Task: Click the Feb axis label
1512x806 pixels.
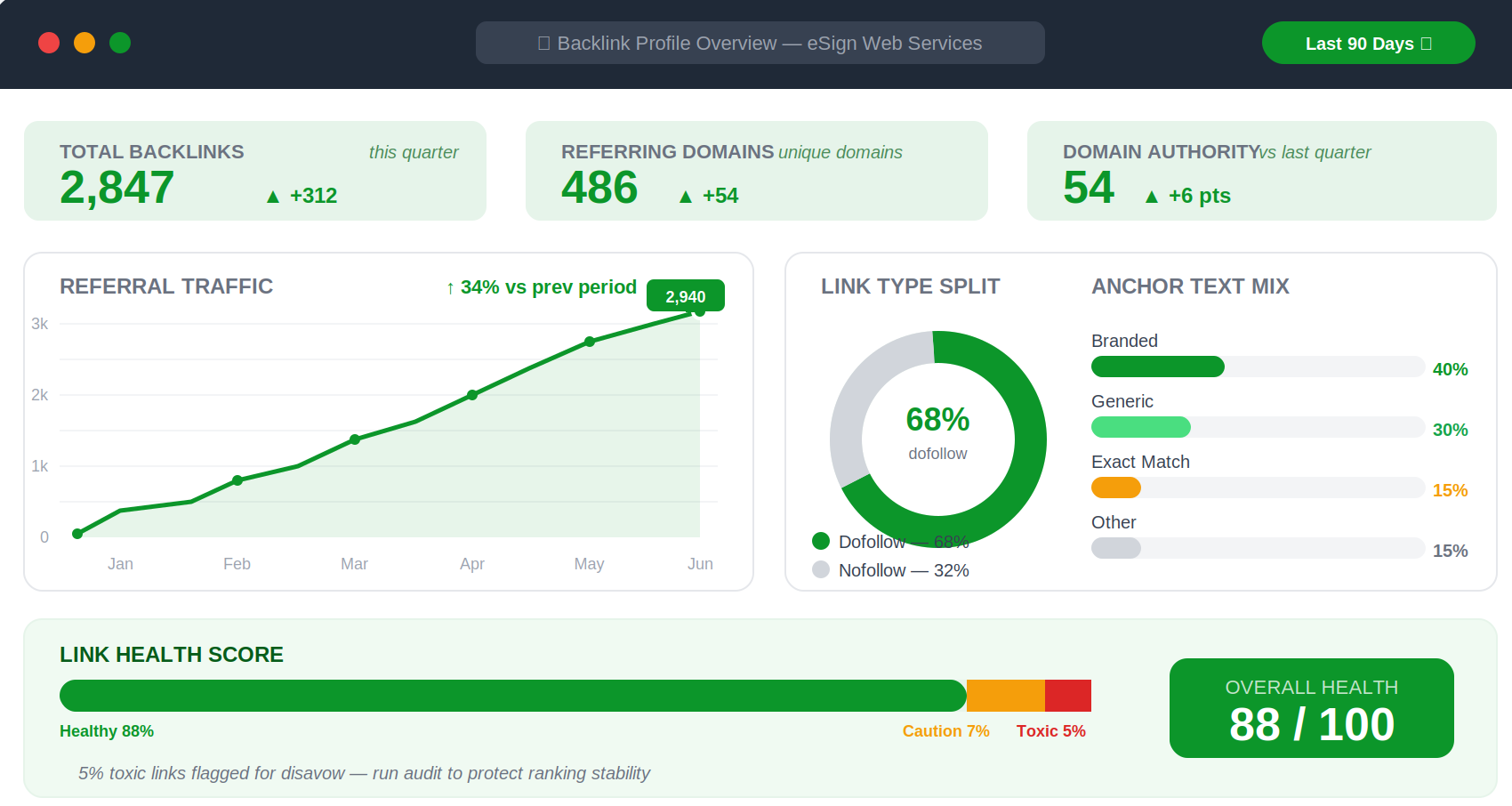Action: 237,564
